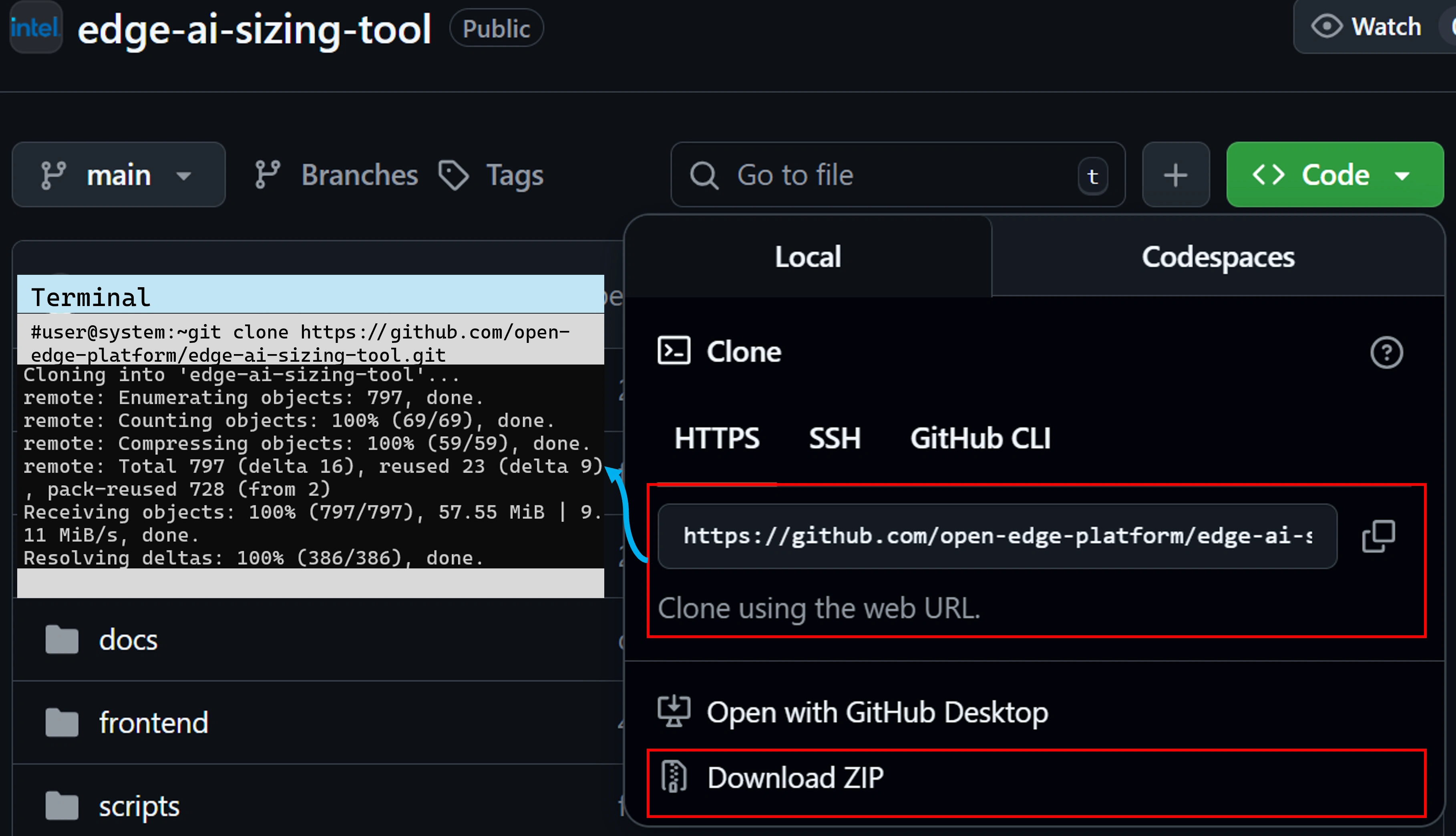Click the Branches fork icon
Viewport: 1456px width, 836px height.
point(267,175)
